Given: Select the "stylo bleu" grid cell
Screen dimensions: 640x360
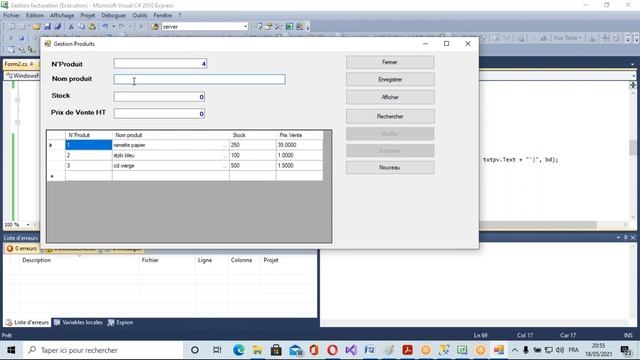Looking at the screenshot, I should point(170,155).
